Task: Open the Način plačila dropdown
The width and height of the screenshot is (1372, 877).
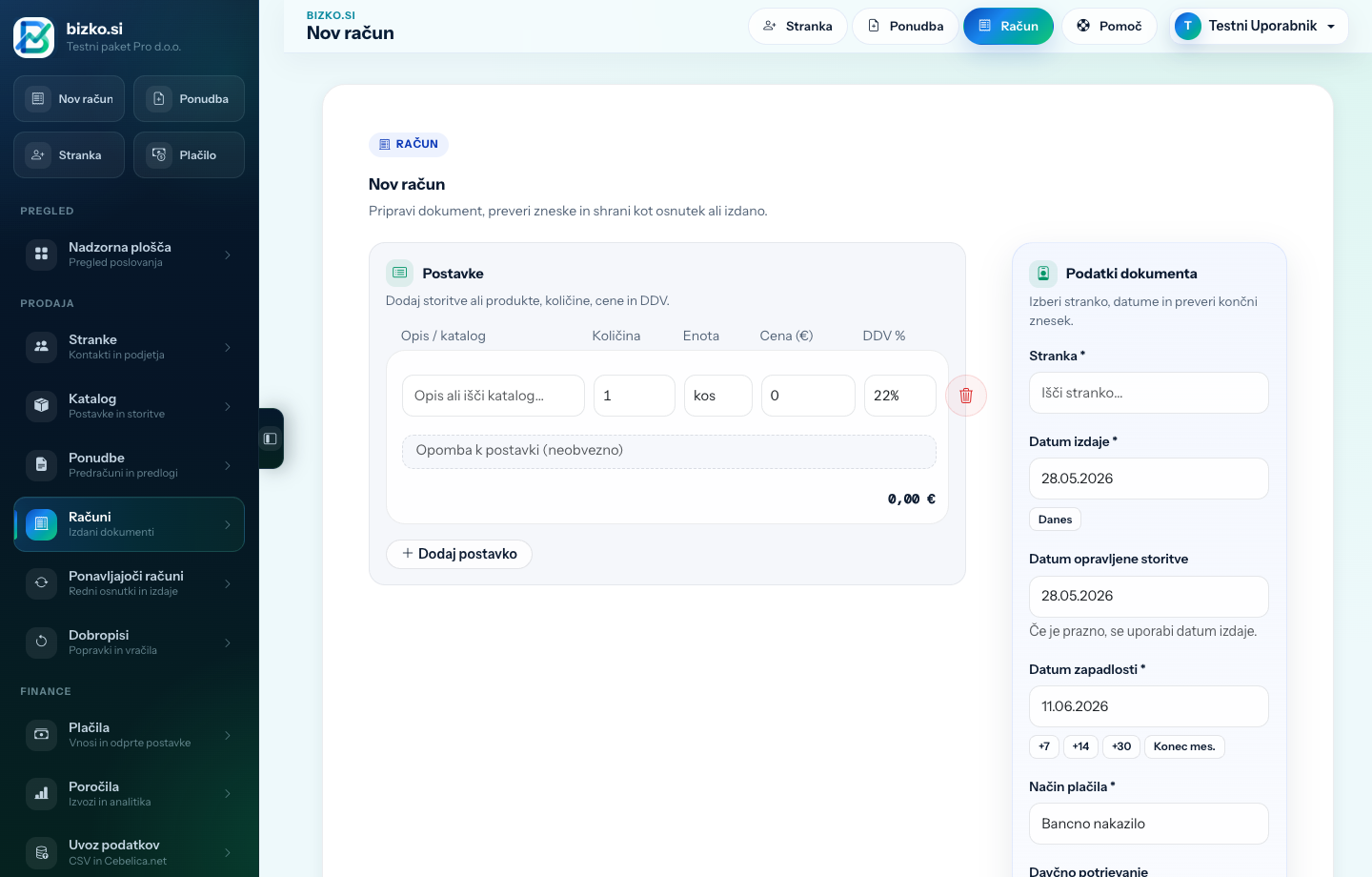Action: [1148, 824]
